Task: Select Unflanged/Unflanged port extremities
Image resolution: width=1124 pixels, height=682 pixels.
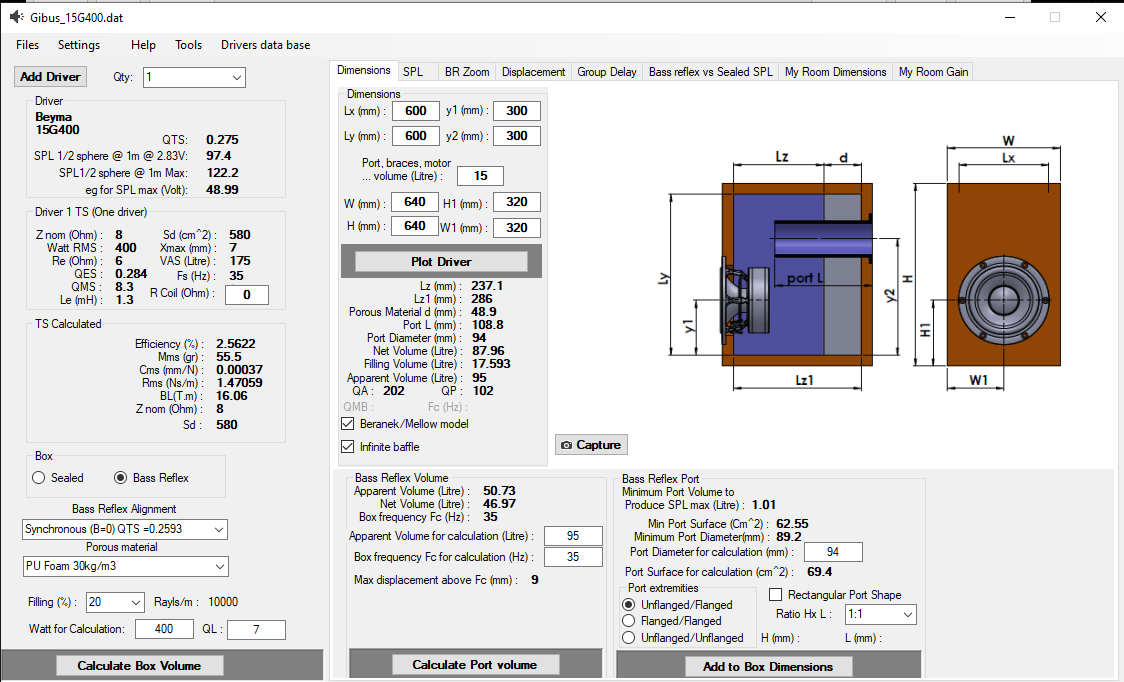Action: click(x=629, y=638)
